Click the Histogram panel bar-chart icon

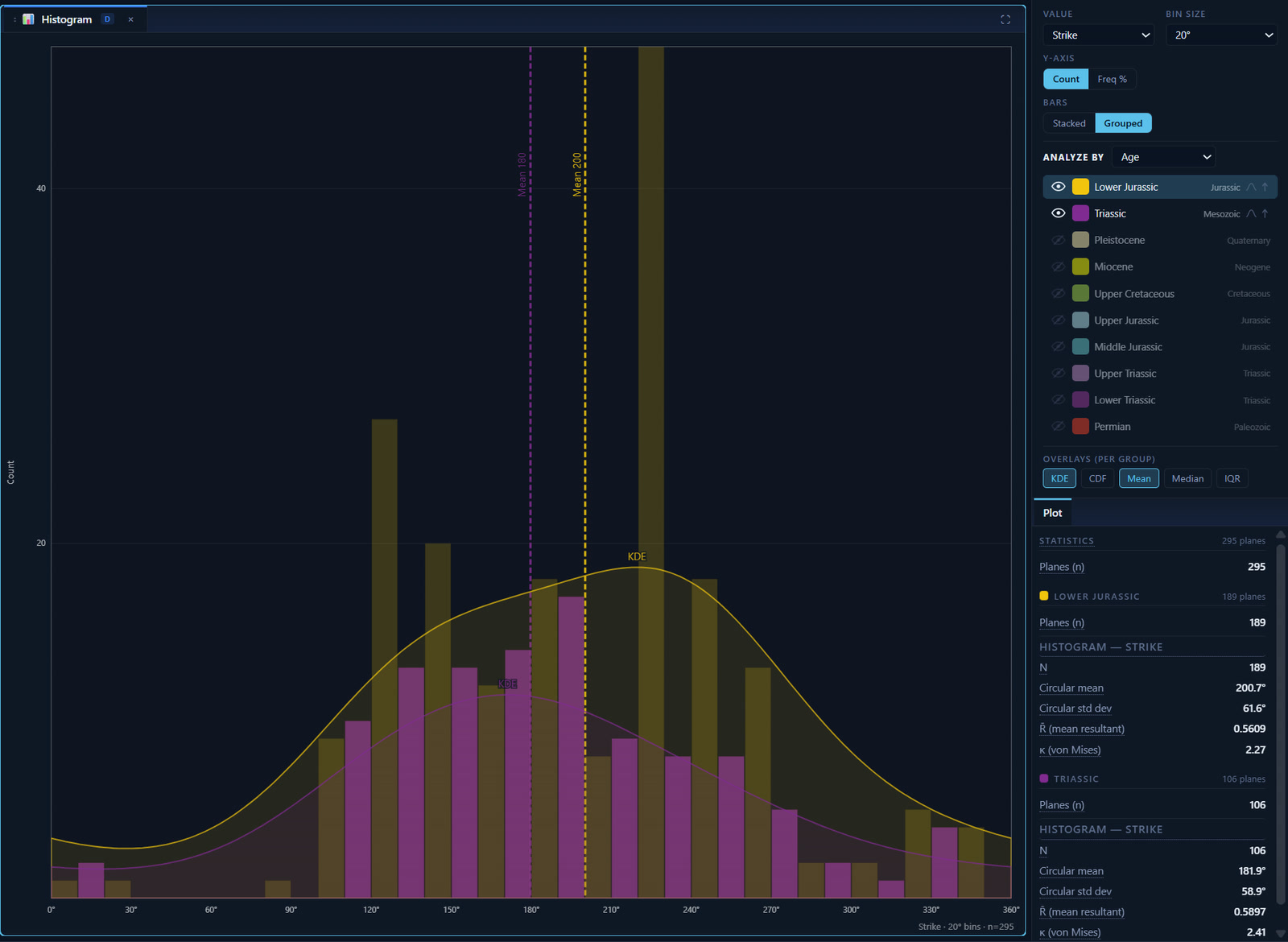click(x=28, y=19)
